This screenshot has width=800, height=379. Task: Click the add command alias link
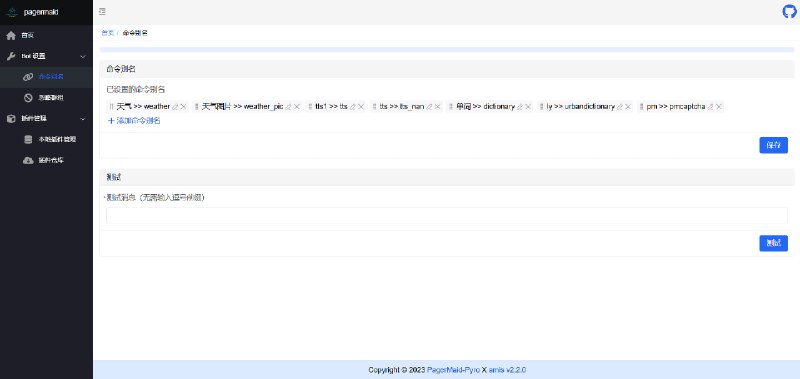[135, 121]
